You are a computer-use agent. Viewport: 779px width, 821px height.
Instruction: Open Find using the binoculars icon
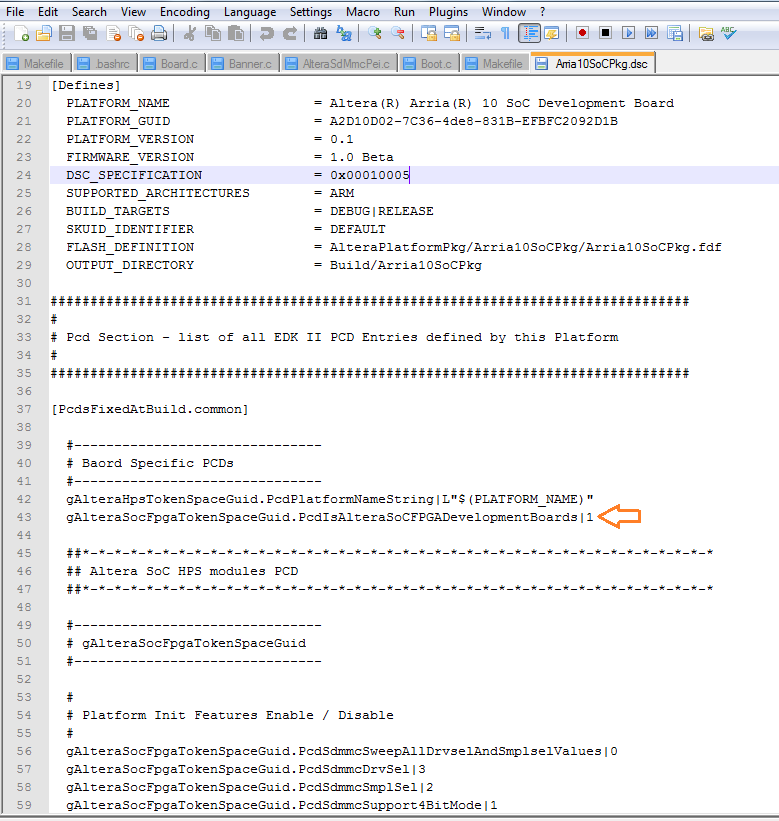(x=320, y=34)
